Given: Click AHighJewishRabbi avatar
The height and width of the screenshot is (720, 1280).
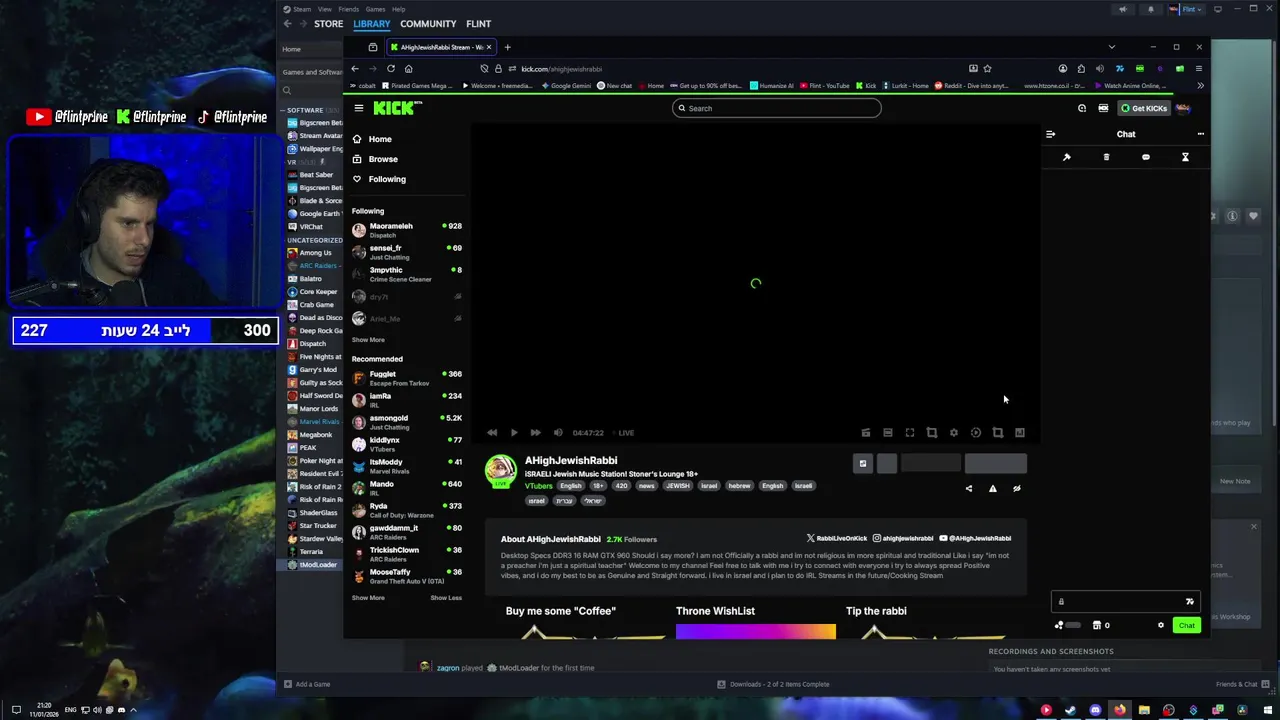Looking at the screenshot, I should pyautogui.click(x=501, y=470).
